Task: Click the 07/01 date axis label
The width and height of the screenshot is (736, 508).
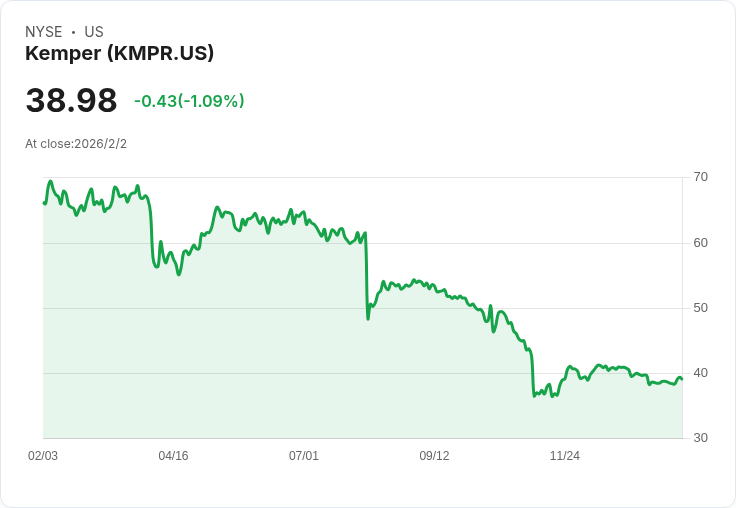Action: coord(304,456)
